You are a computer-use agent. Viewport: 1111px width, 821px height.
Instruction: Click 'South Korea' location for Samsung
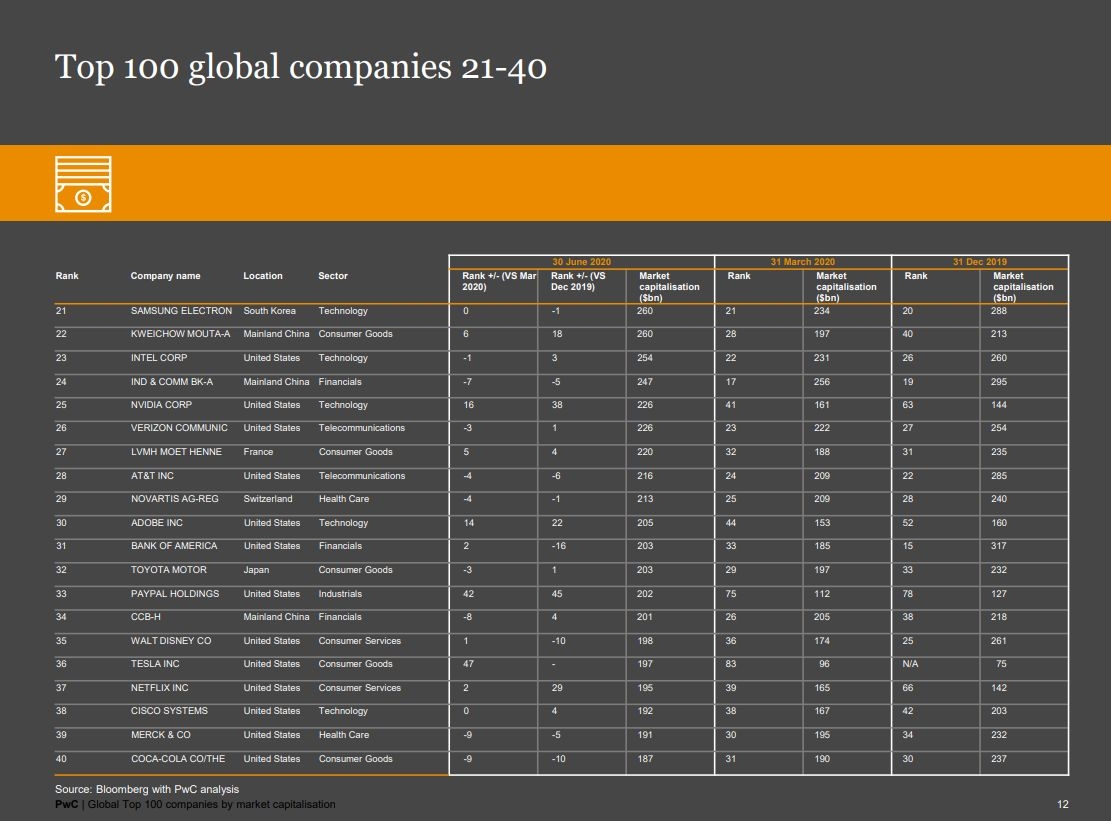tap(269, 311)
